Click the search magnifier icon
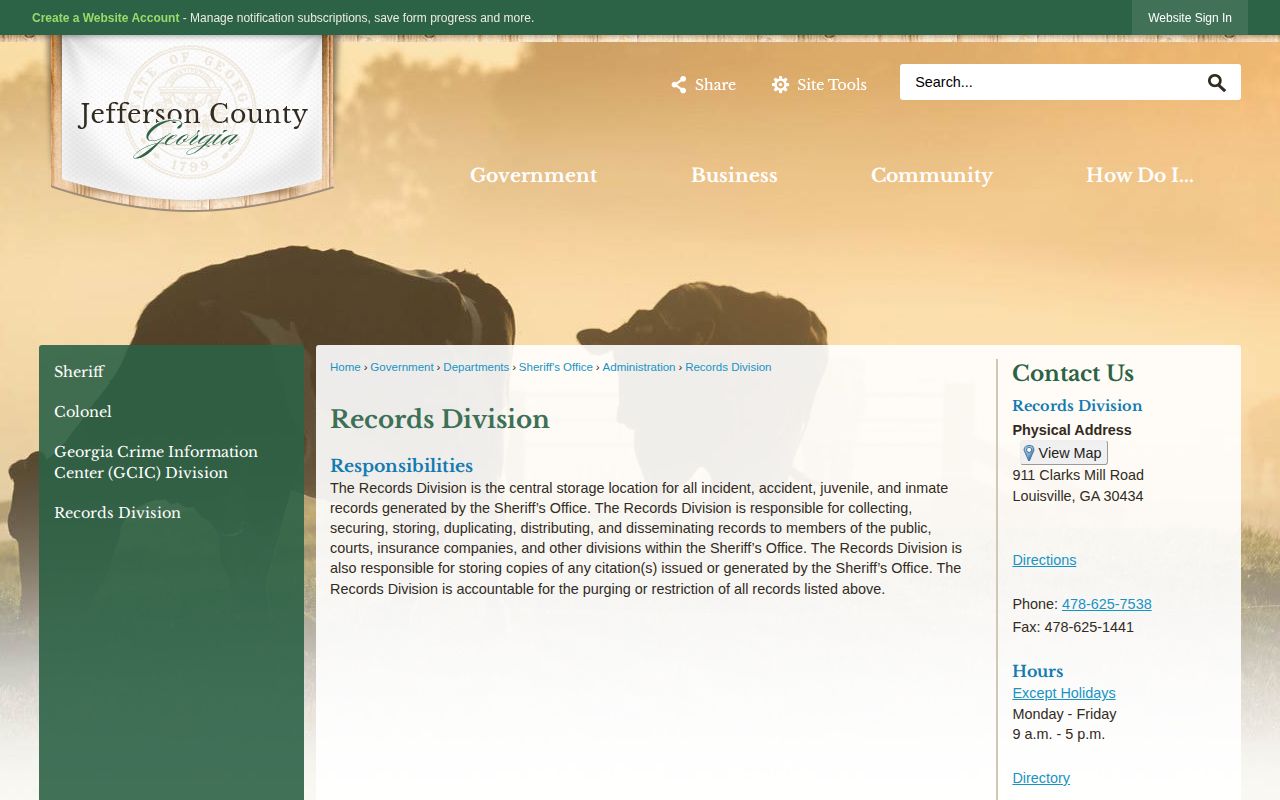The height and width of the screenshot is (800, 1280). point(1216,83)
